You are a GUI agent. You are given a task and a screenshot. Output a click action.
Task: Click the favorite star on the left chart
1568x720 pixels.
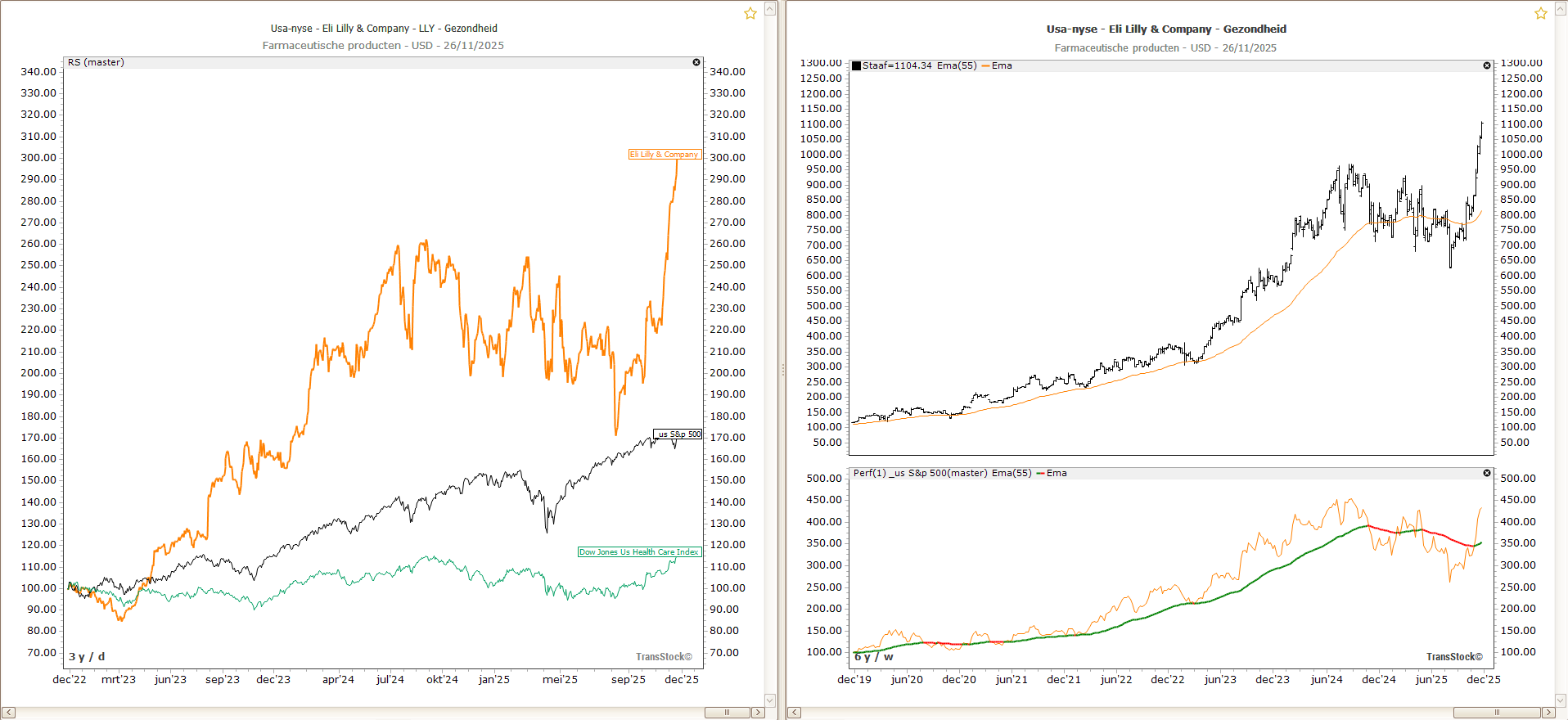pyautogui.click(x=750, y=13)
